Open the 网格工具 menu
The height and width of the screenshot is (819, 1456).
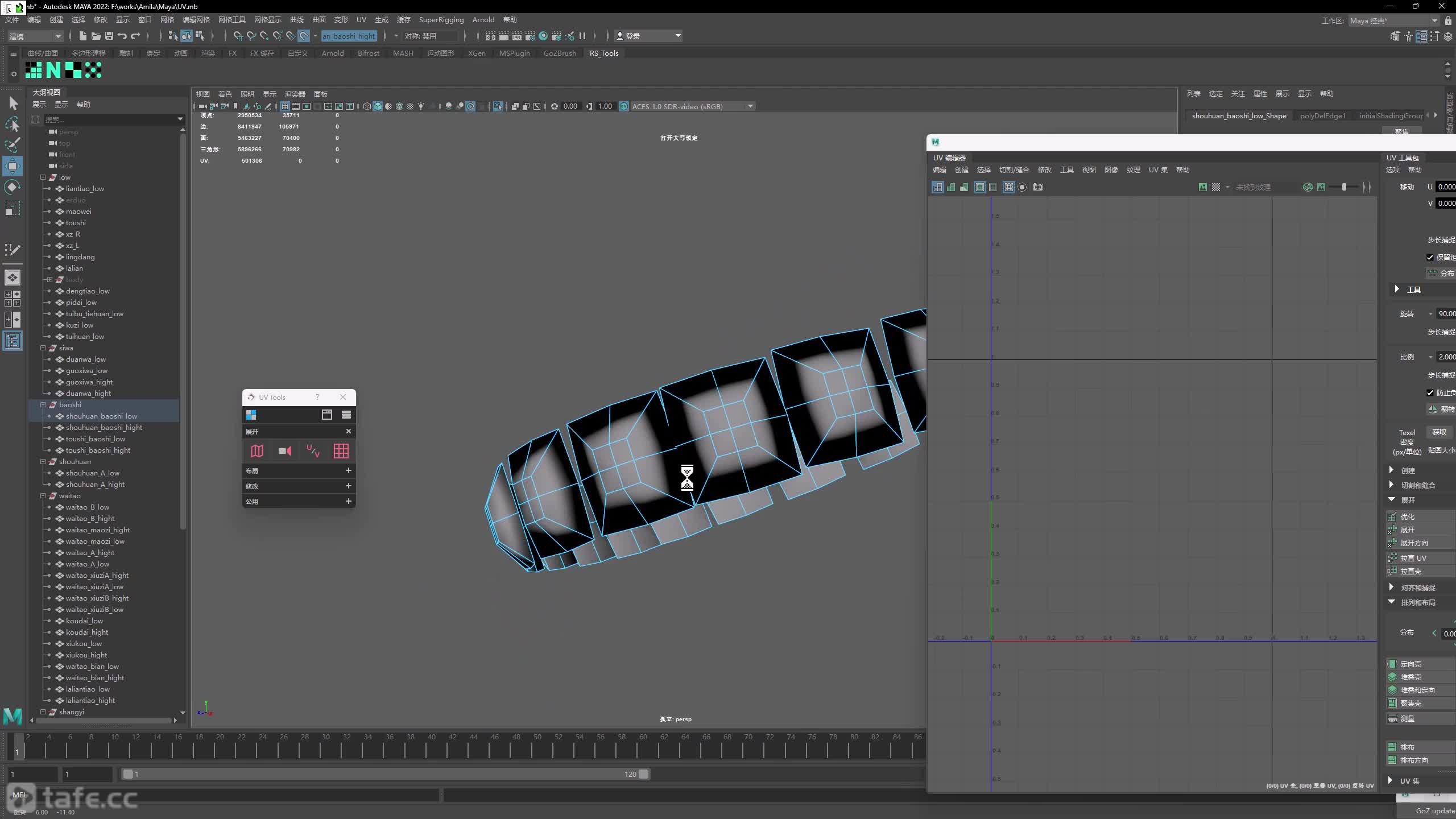[232, 20]
